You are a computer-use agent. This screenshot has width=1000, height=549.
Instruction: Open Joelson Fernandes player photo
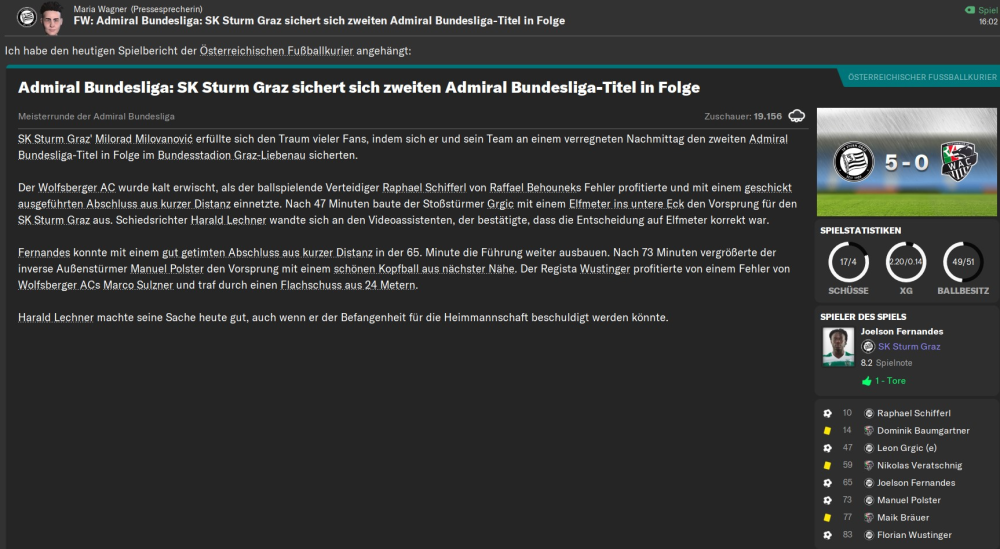pyautogui.click(x=837, y=347)
